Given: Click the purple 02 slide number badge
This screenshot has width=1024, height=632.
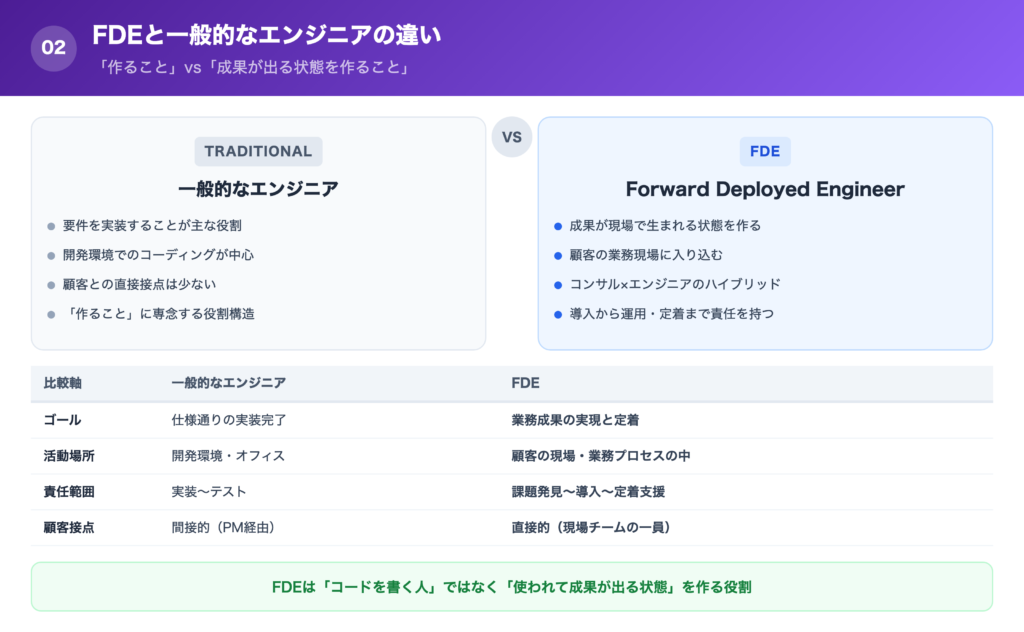Looking at the screenshot, I should tap(52, 46).
